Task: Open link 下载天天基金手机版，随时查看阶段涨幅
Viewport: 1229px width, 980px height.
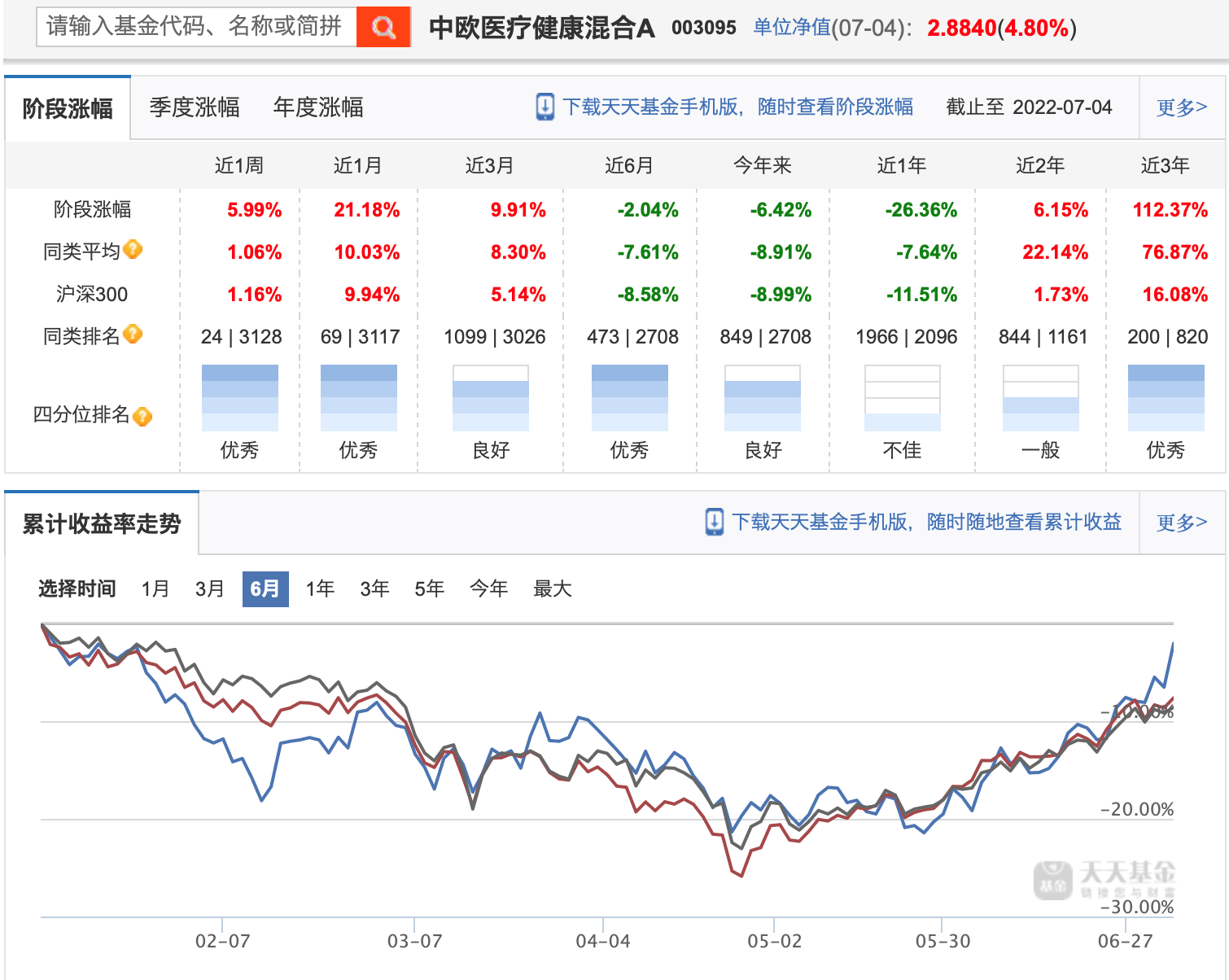Action: [737, 107]
